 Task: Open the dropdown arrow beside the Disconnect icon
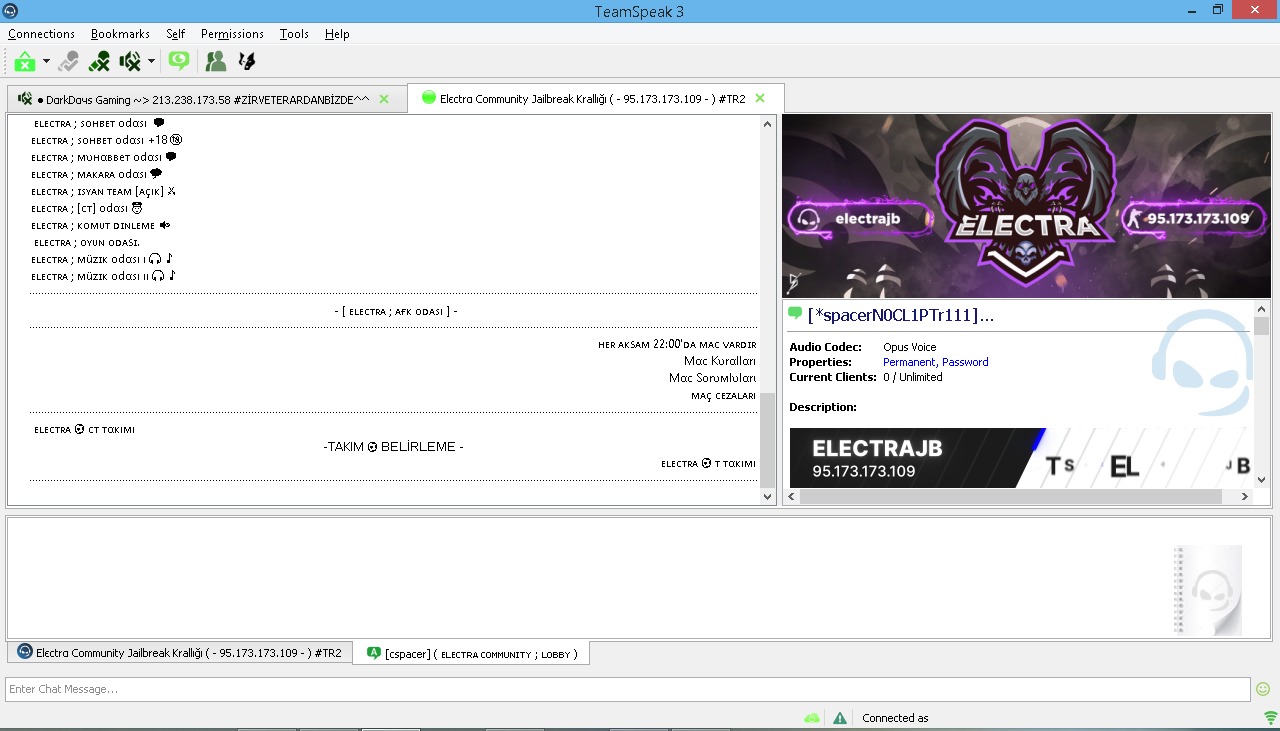pos(46,61)
